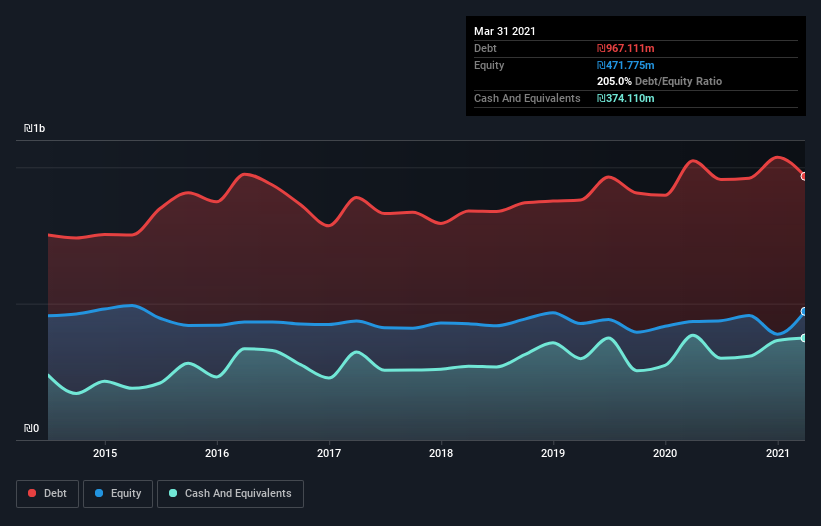821x526 pixels.
Task: Select the red Debt endpoint marker
Action: point(804,176)
